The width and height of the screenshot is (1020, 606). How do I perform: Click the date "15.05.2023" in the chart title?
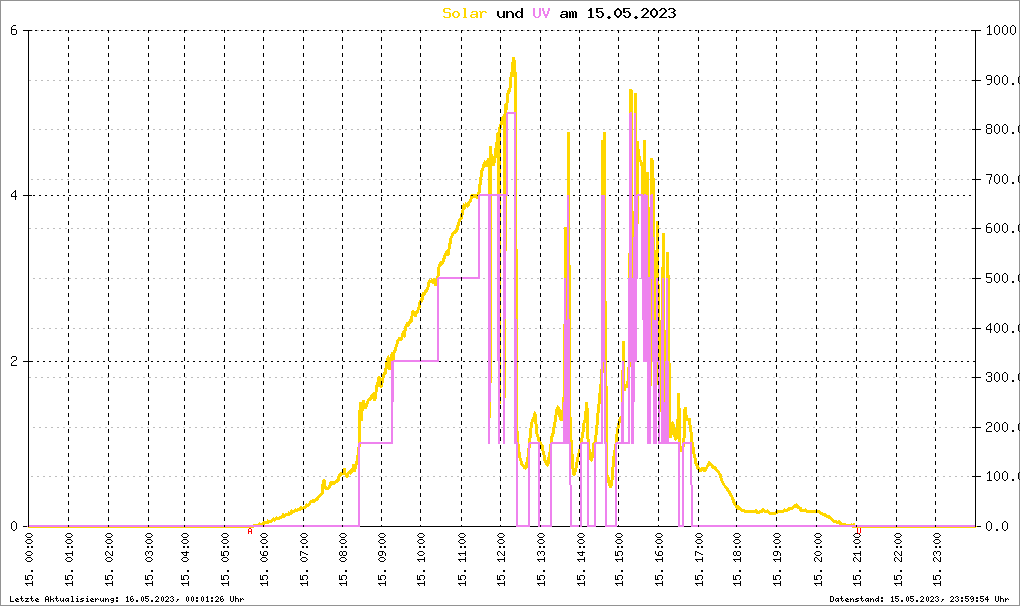pyautogui.click(x=631, y=13)
